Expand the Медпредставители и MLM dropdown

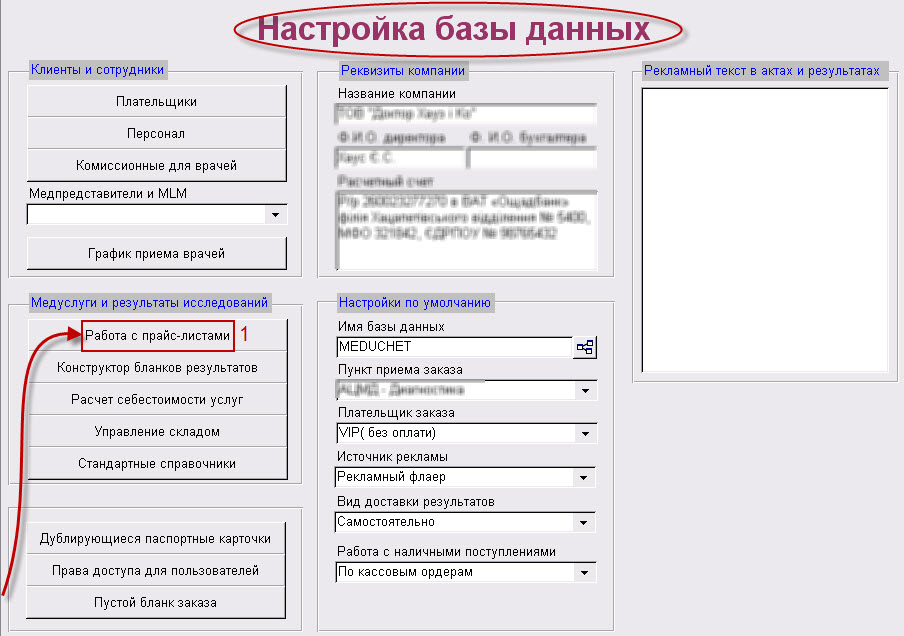click(x=276, y=214)
